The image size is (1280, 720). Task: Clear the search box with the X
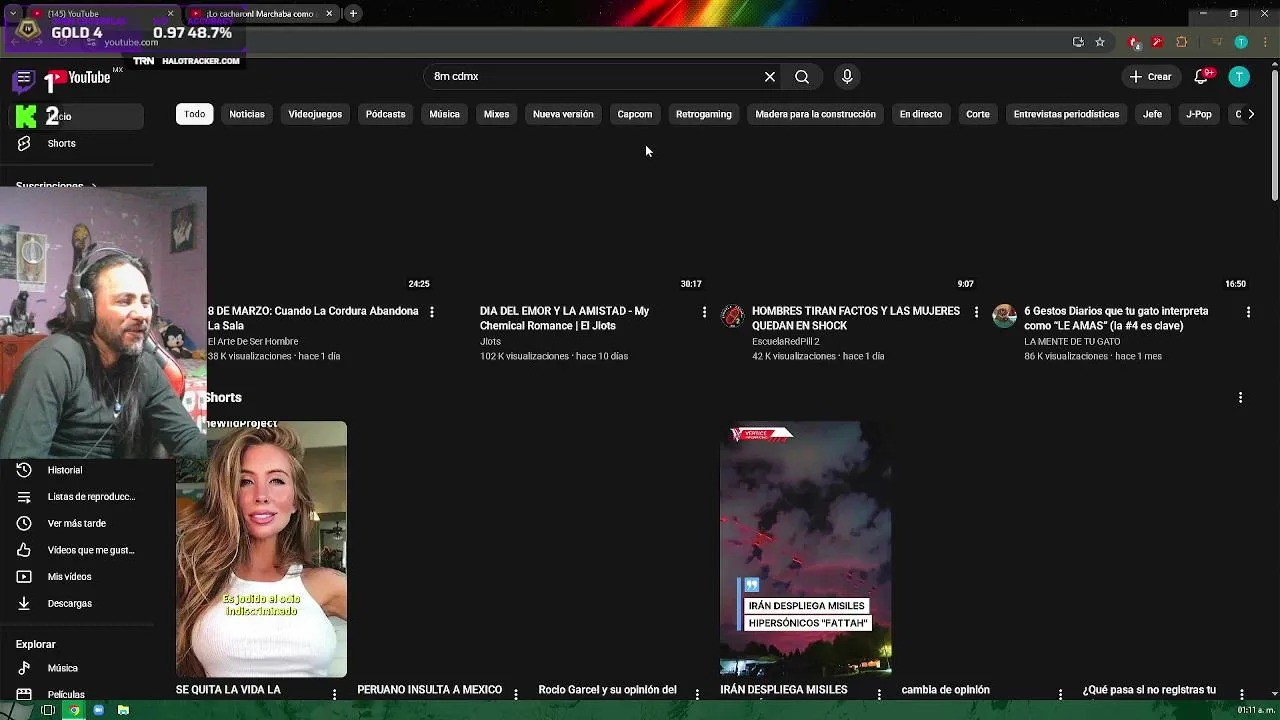click(x=770, y=77)
